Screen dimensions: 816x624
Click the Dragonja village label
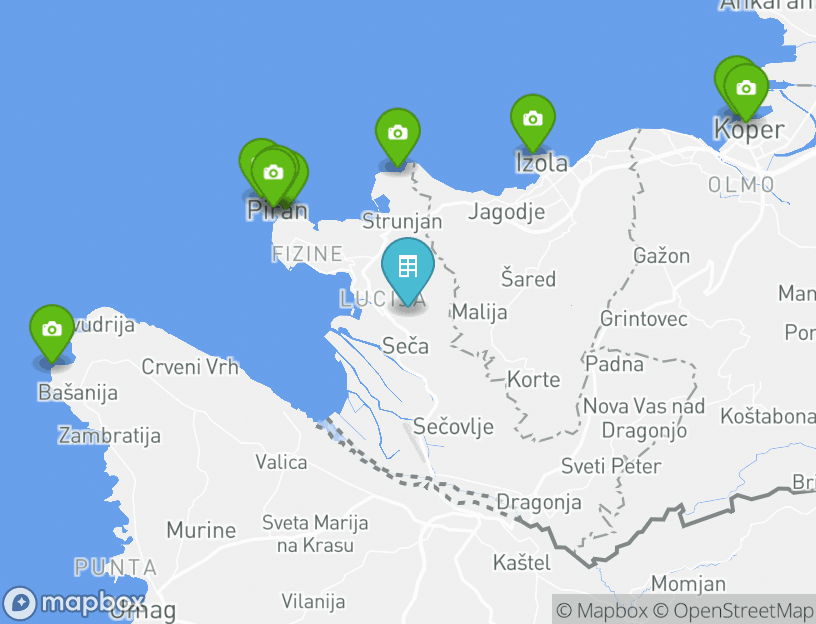point(539,502)
